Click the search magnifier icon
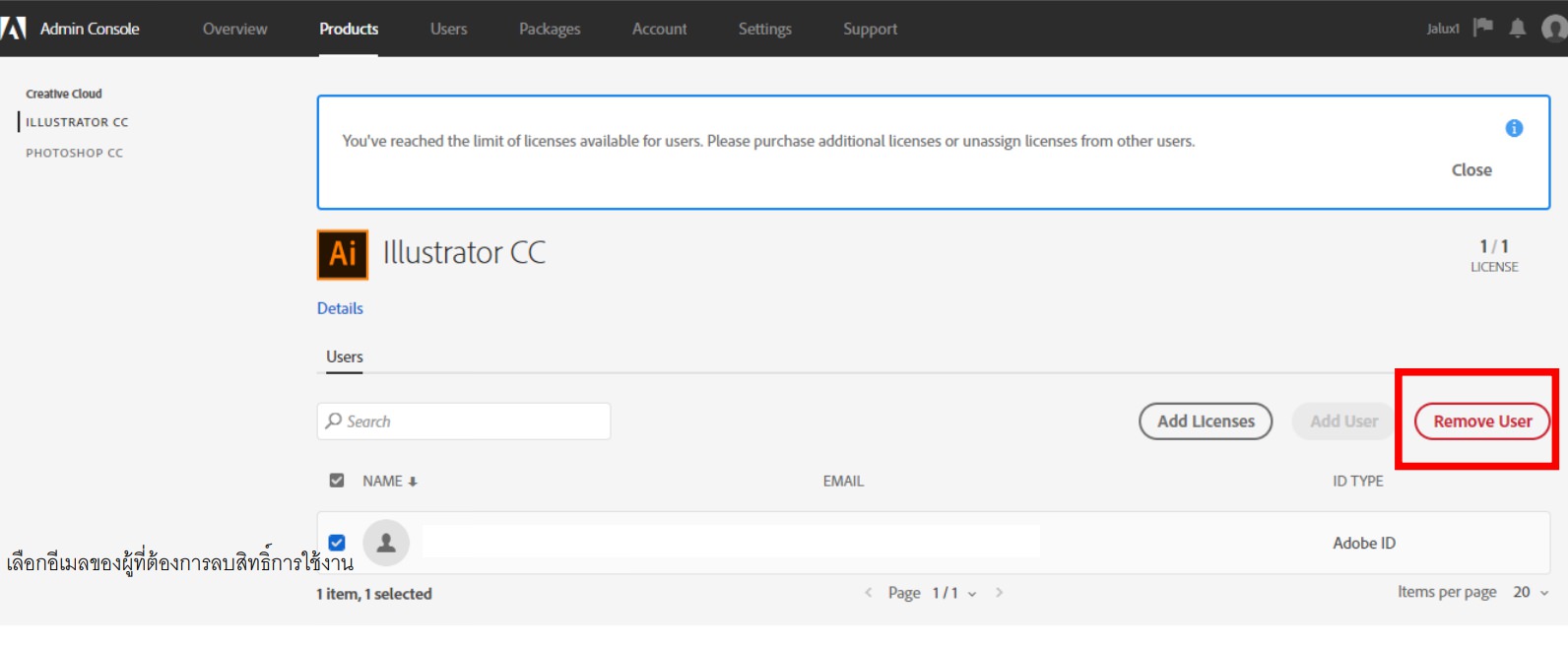The width and height of the screenshot is (1568, 648). coord(334,421)
